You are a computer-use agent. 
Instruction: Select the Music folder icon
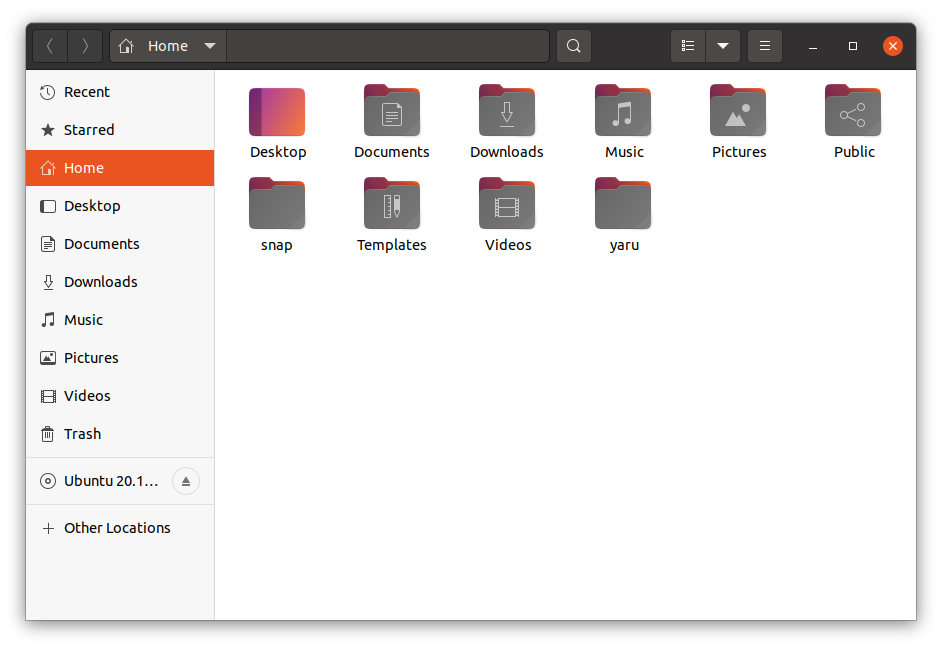tap(623, 111)
